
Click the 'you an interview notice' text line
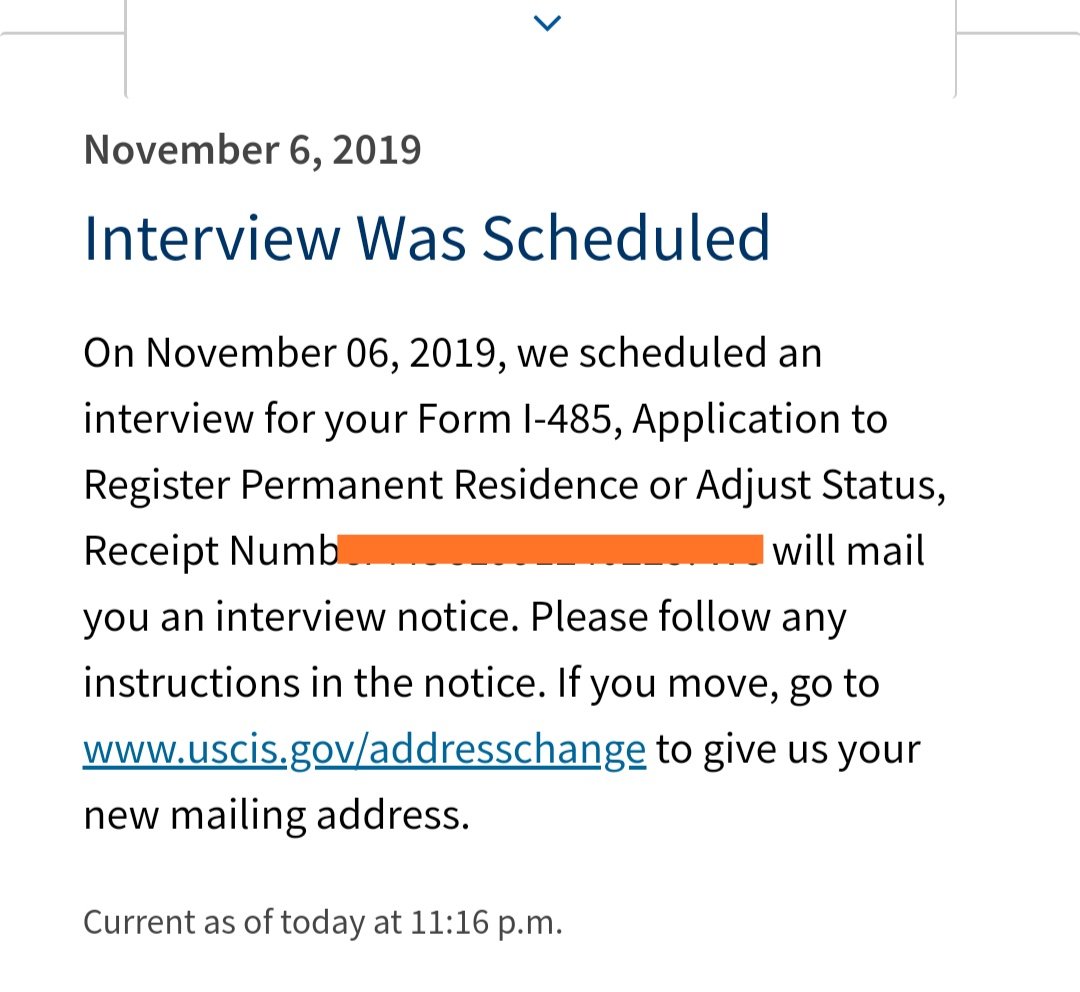(300, 617)
